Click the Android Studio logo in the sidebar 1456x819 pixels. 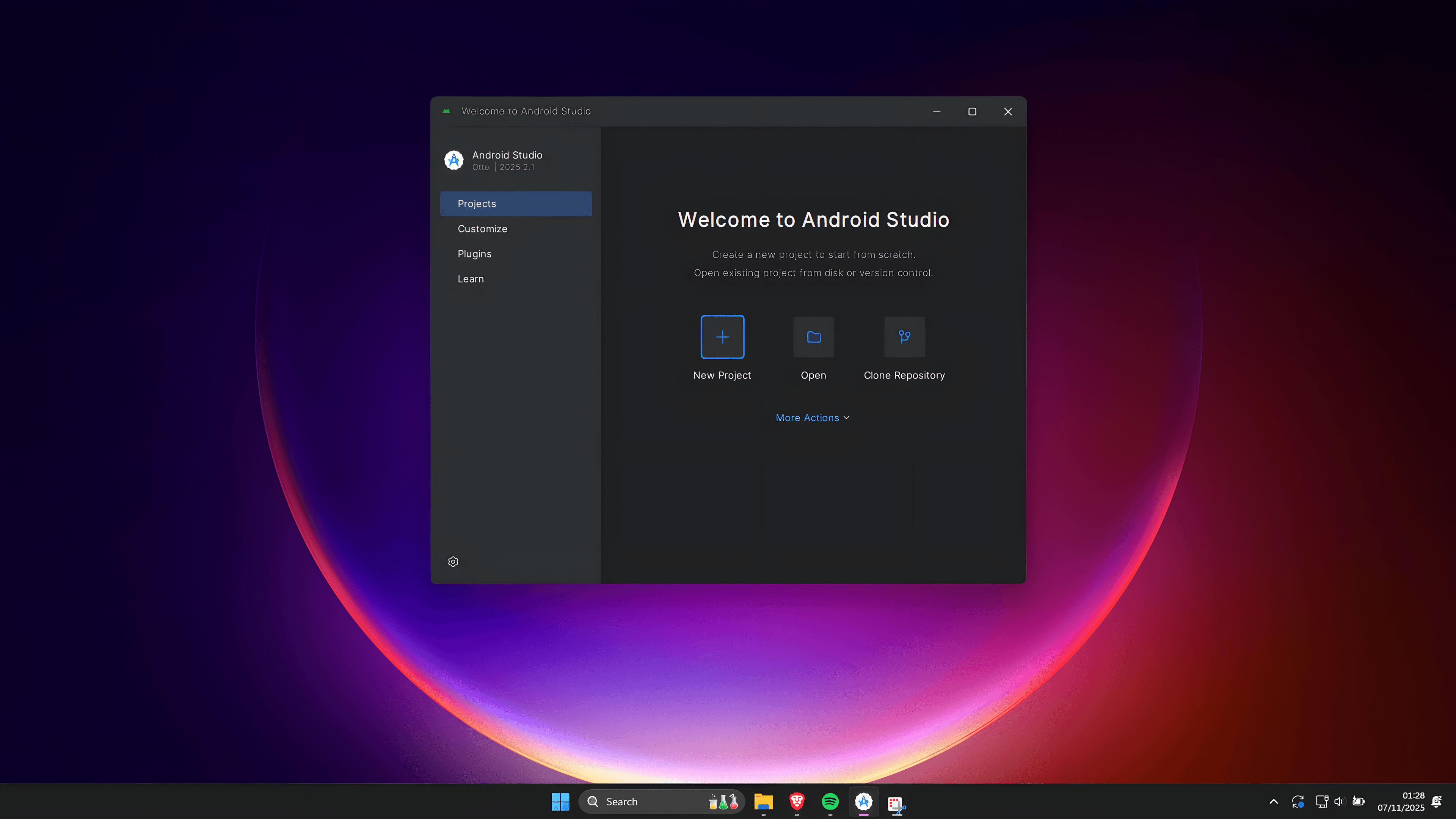pyautogui.click(x=455, y=160)
